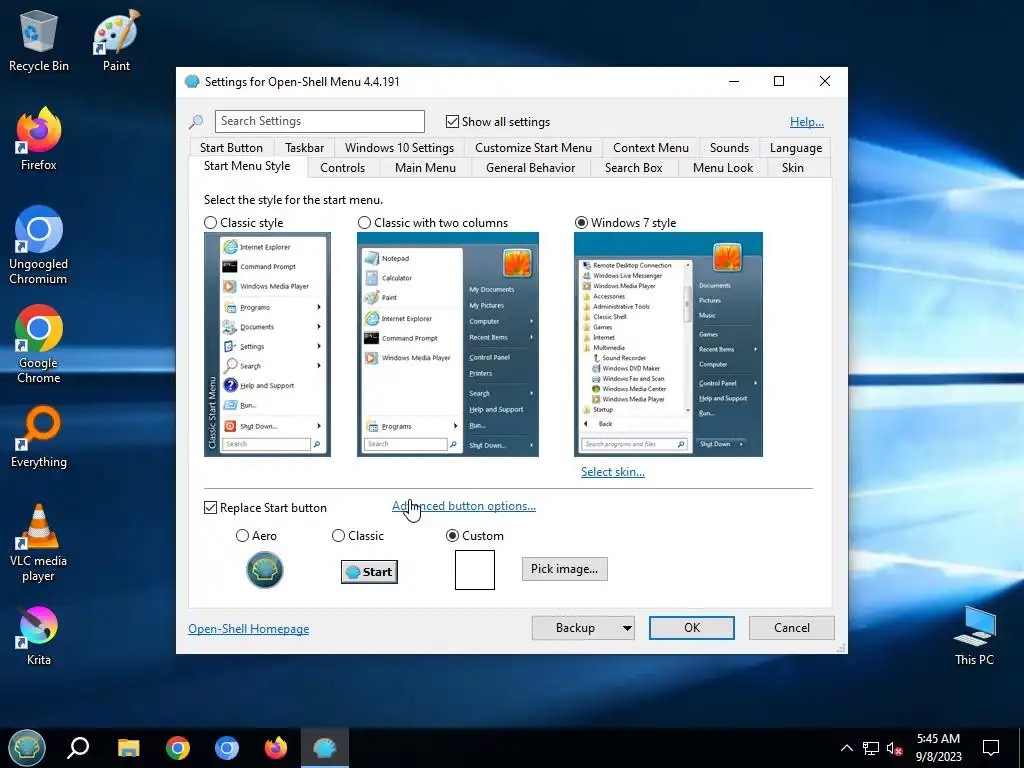Image resolution: width=1024 pixels, height=768 pixels.
Task: Launch Google Chrome from the taskbar
Action: 178,747
